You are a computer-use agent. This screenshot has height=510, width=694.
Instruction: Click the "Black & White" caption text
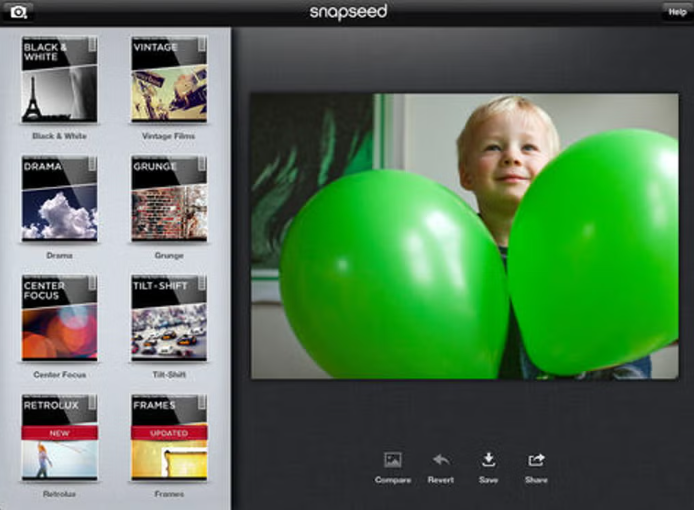pos(59,136)
